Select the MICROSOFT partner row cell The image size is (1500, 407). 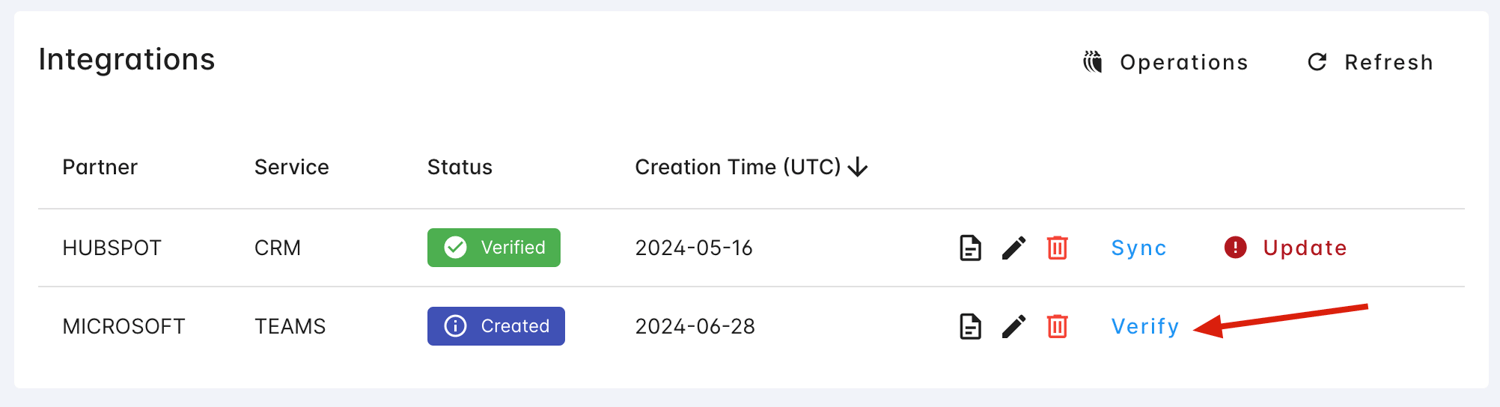pyautogui.click(x=124, y=326)
